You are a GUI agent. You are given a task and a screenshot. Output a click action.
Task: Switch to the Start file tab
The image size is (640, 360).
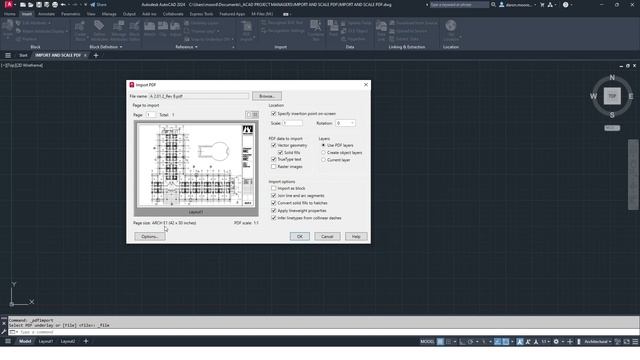pyautogui.click(x=23, y=55)
